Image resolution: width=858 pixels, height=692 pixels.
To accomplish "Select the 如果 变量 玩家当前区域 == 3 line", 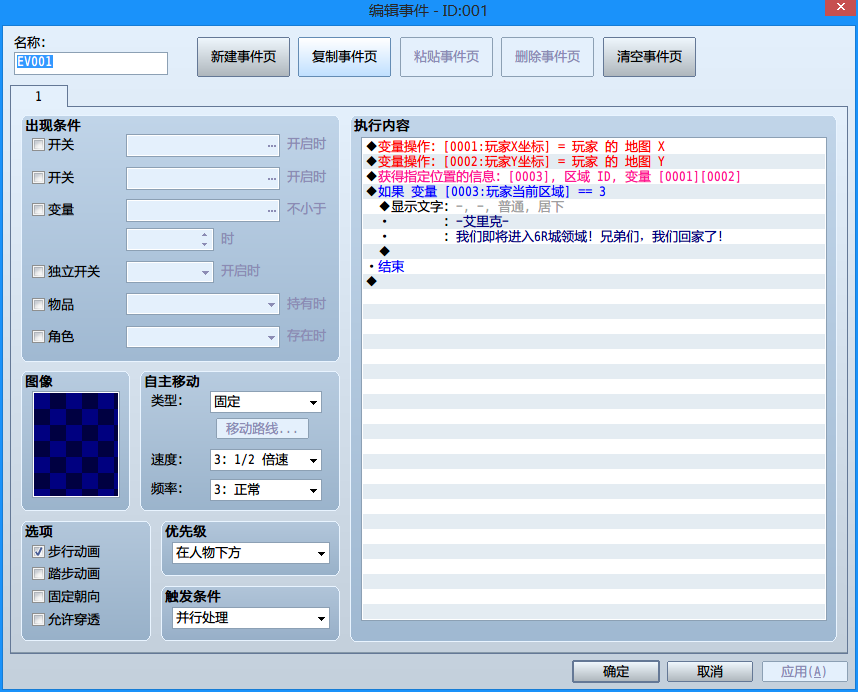I will click(594, 191).
